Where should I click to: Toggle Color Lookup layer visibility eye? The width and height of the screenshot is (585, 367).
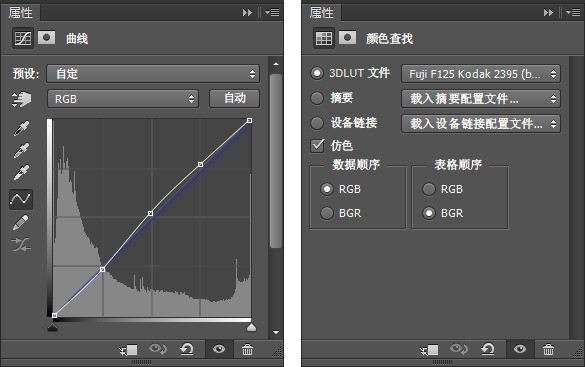click(x=520, y=349)
